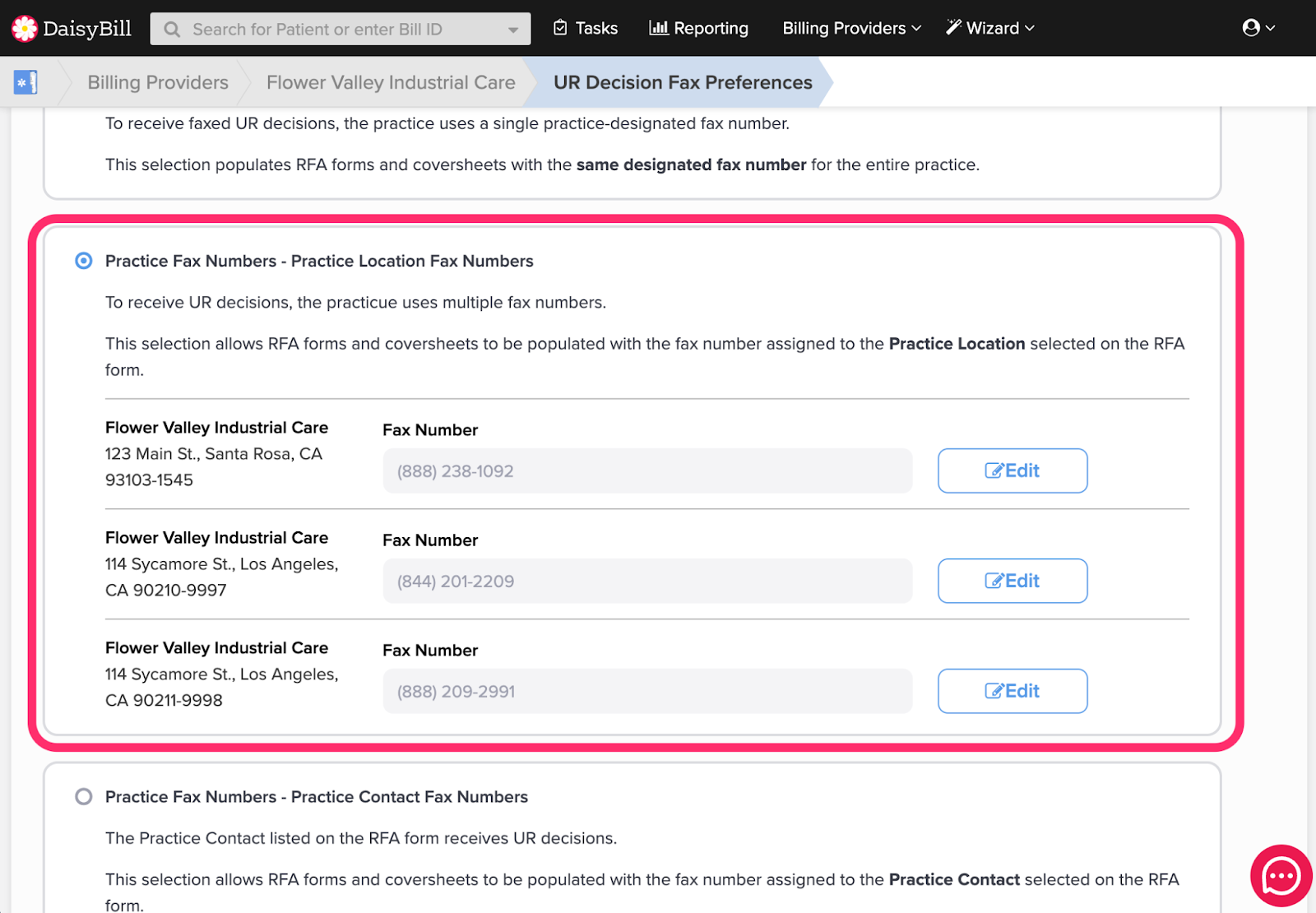Open the user account avatar icon
This screenshot has width=1316, height=913.
click(x=1251, y=28)
